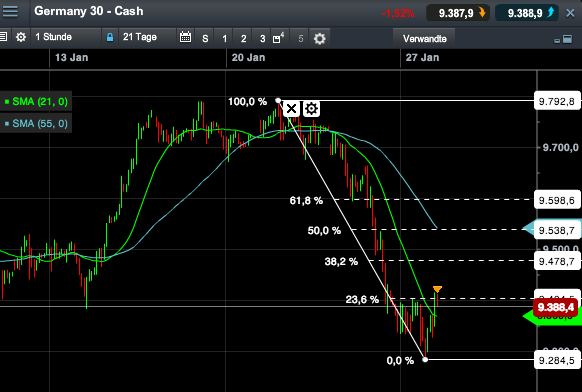The image size is (582, 392).
Task: Maximize the chart panel window icon
Action: [568, 39]
